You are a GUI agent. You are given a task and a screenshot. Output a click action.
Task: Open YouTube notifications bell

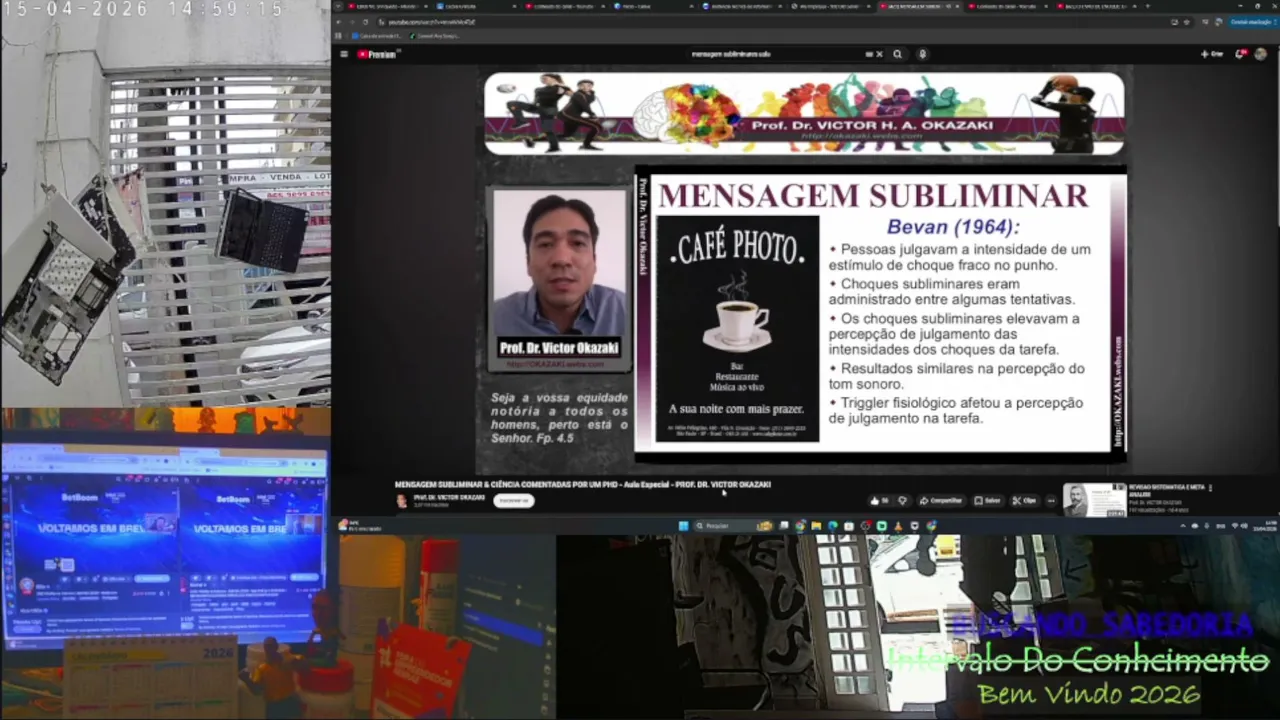[x=1240, y=54]
